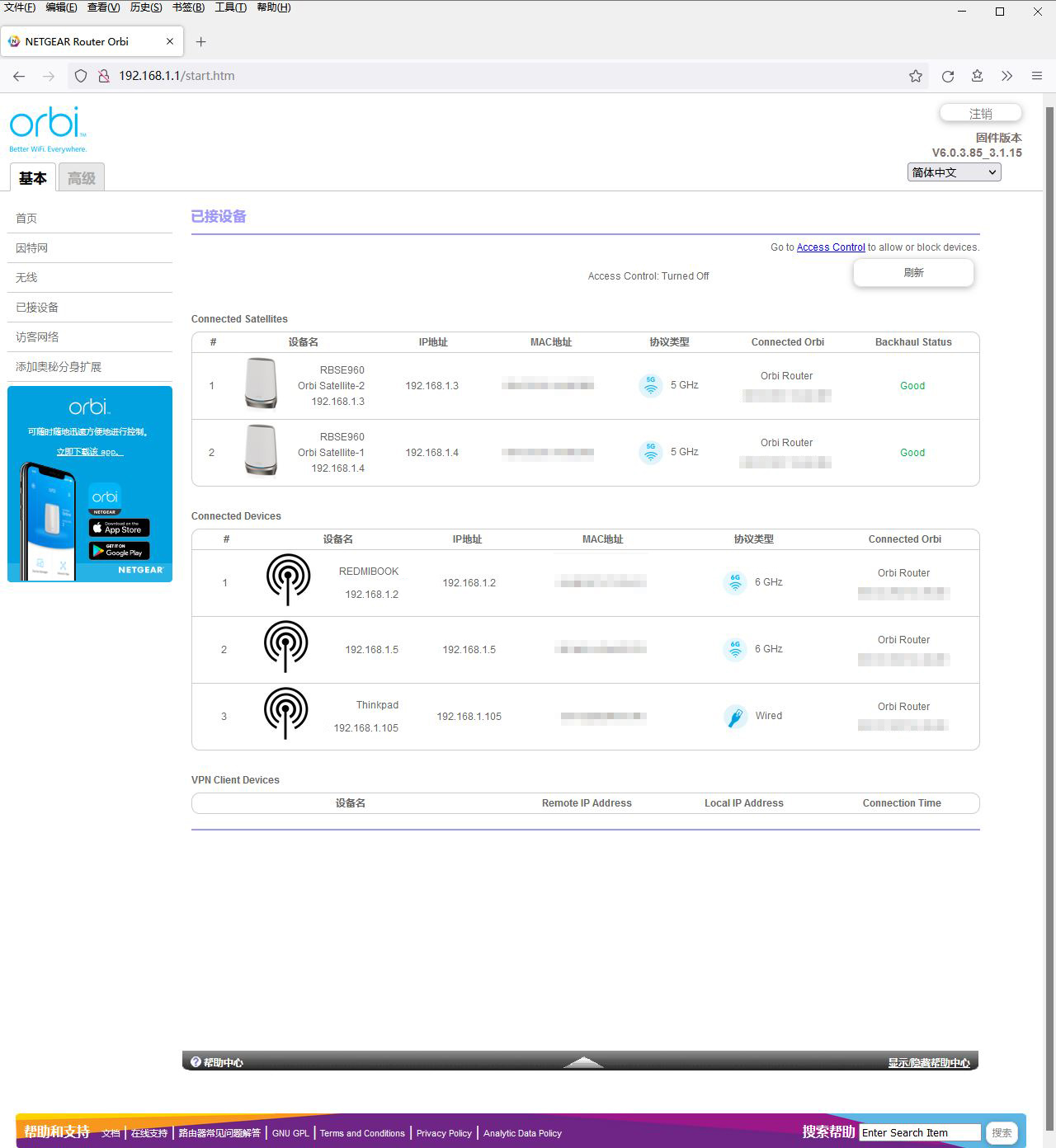This screenshot has height=1148, width=1056.
Task: Click the 注销 logout button
Action: 981,113
